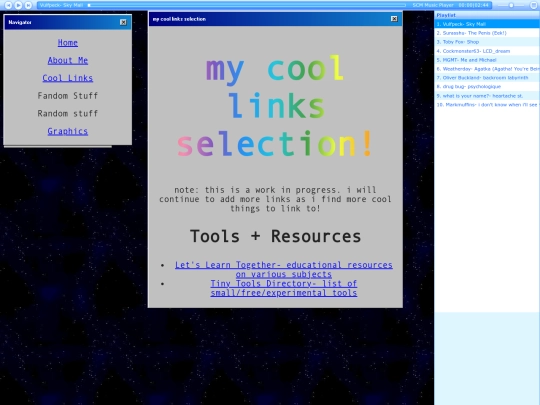Image resolution: width=540 pixels, height=405 pixels.
Task: Click the Tools + Resources heading
Action: (275, 237)
